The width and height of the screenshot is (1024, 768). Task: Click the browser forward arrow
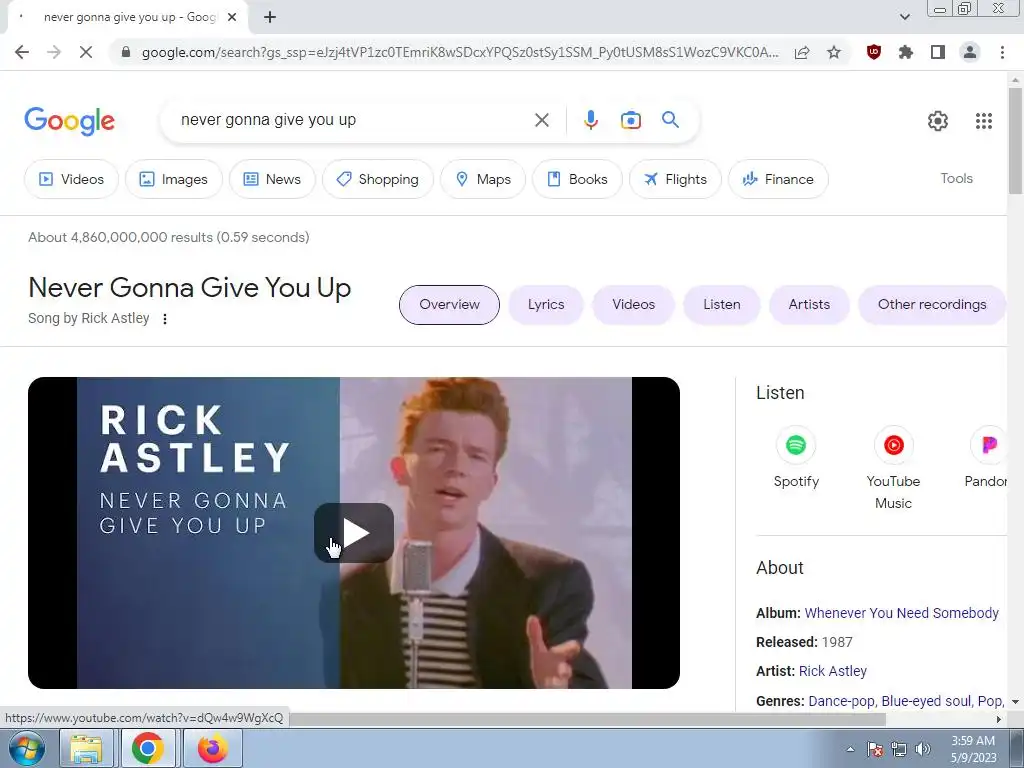tap(54, 52)
